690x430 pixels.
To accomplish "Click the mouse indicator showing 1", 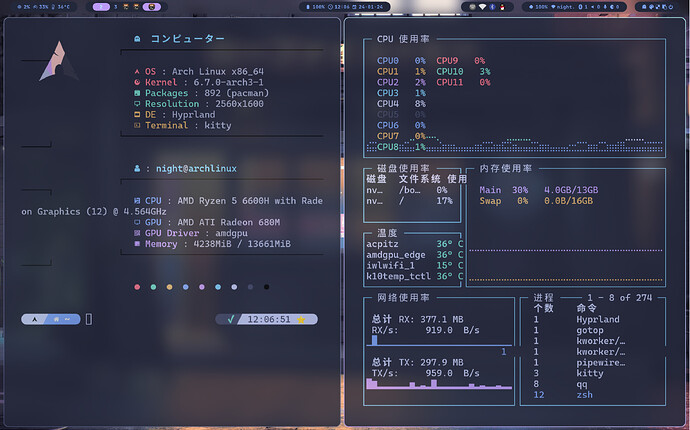I will [x=583, y=7].
